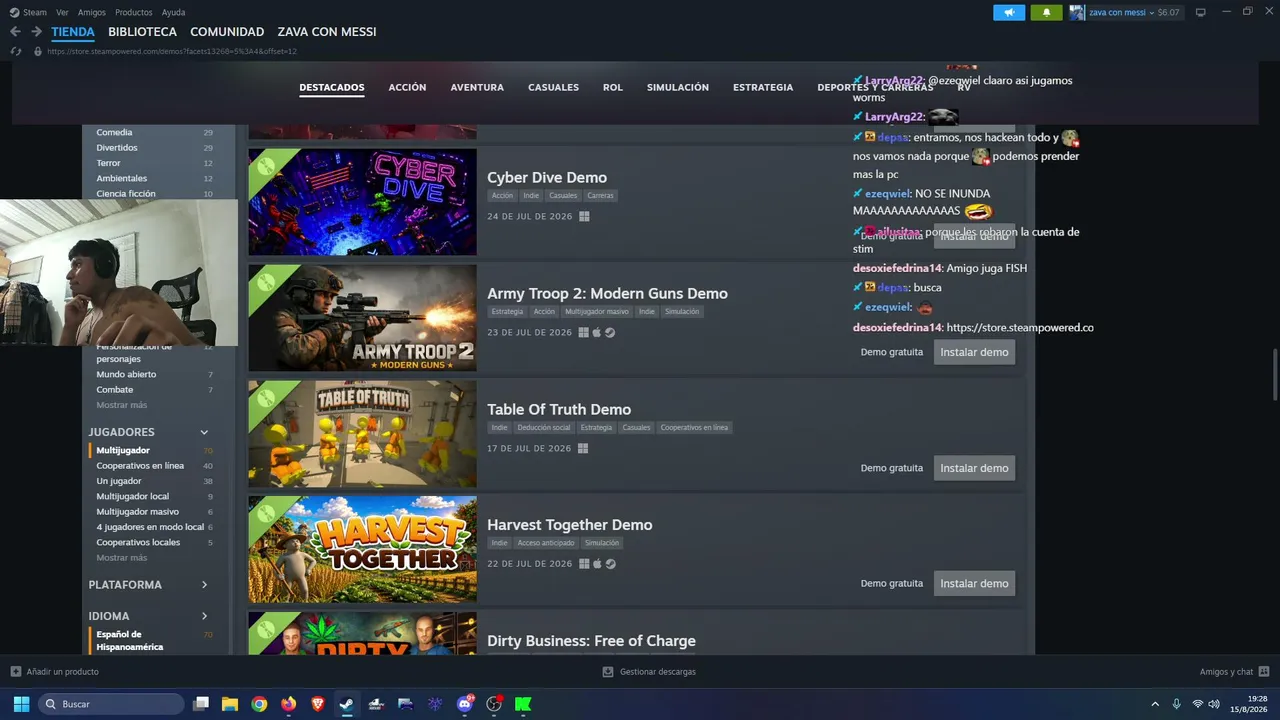
Task: Click the Steam icon in the taskbar
Action: tap(347, 704)
